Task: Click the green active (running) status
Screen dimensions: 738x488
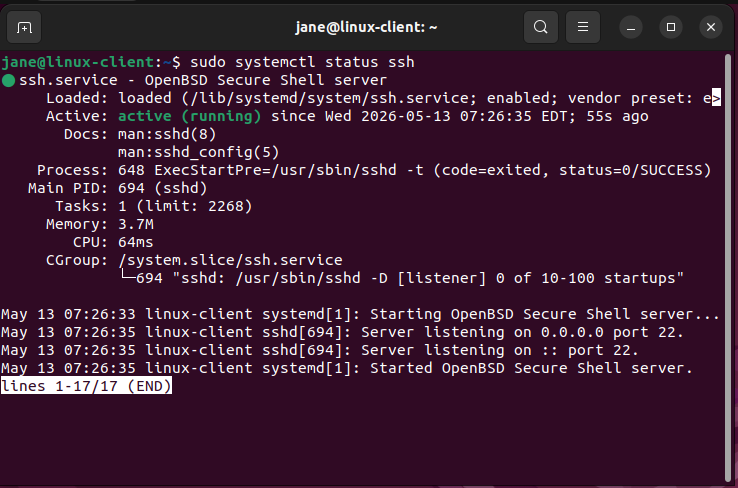Action: 189,116
